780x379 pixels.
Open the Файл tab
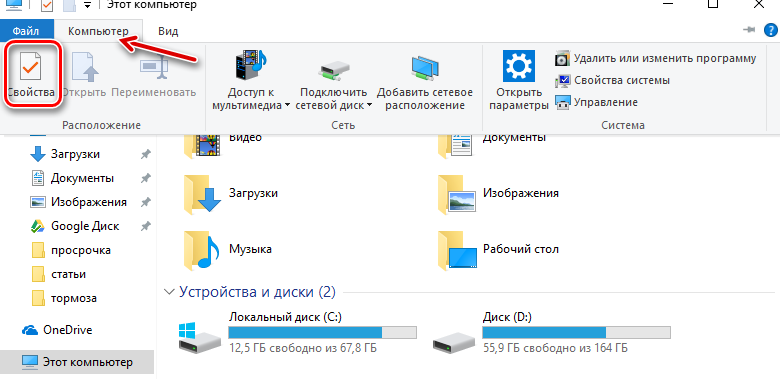point(26,31)
